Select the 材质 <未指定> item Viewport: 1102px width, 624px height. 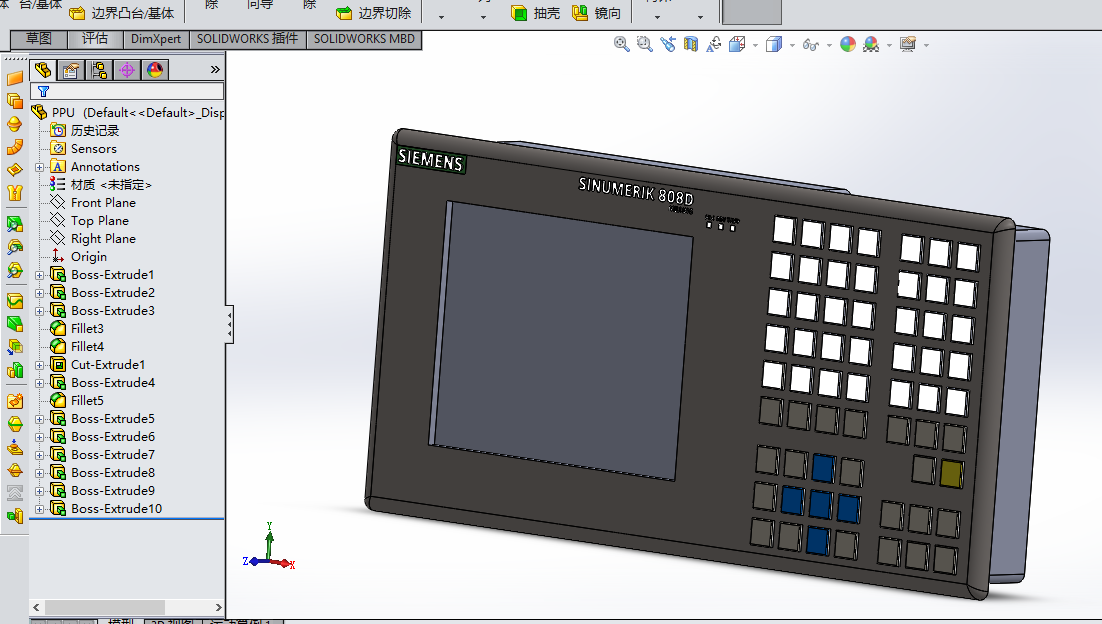tap(111, 185)
